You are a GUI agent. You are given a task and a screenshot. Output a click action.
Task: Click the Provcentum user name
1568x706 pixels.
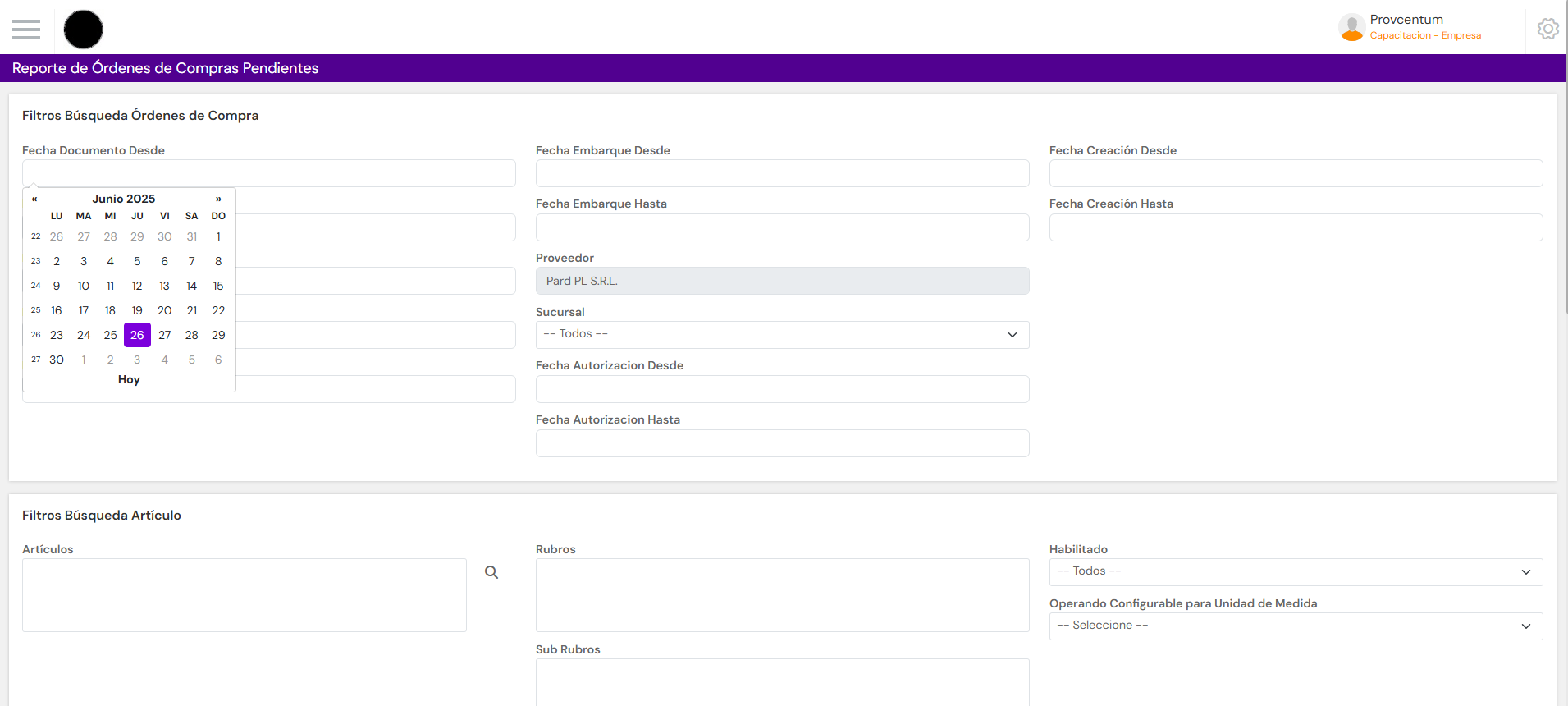1406,20
